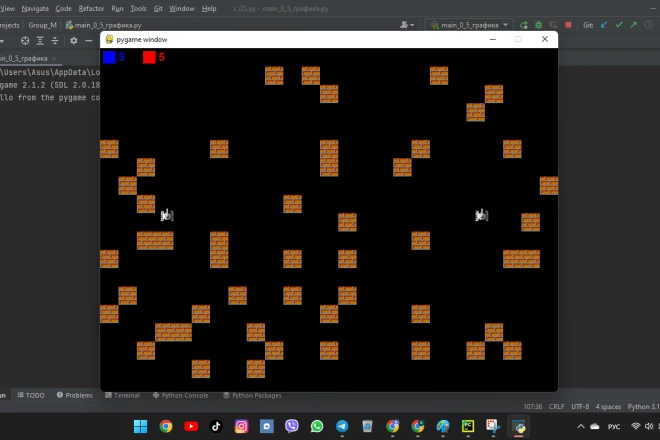
Task: Open the TODO tool window
Action: coord(31,395)
